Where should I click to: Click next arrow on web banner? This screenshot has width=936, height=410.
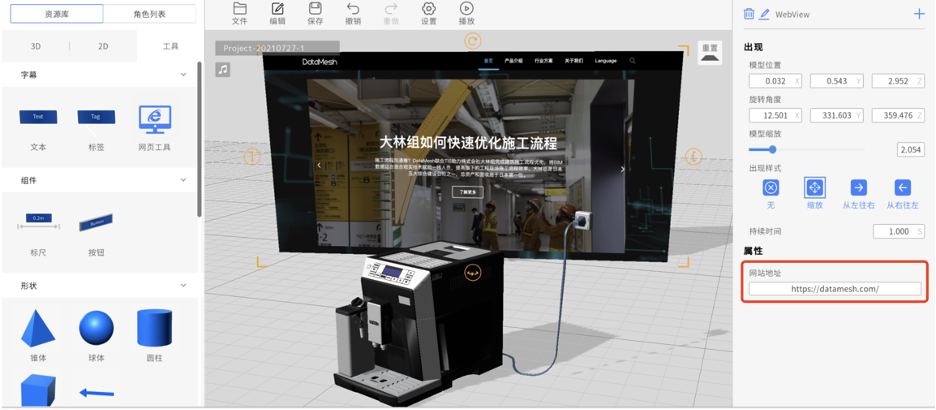click(x=623, y=169)
